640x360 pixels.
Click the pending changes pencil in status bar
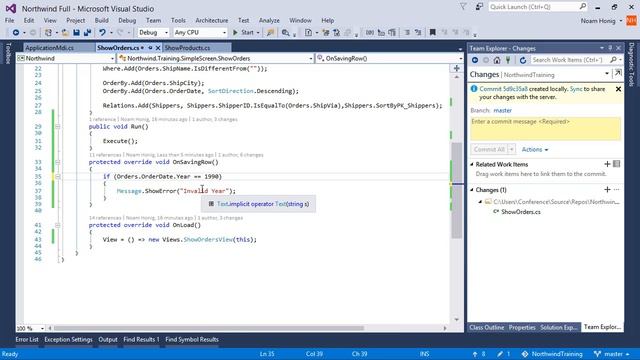point(504,354)
